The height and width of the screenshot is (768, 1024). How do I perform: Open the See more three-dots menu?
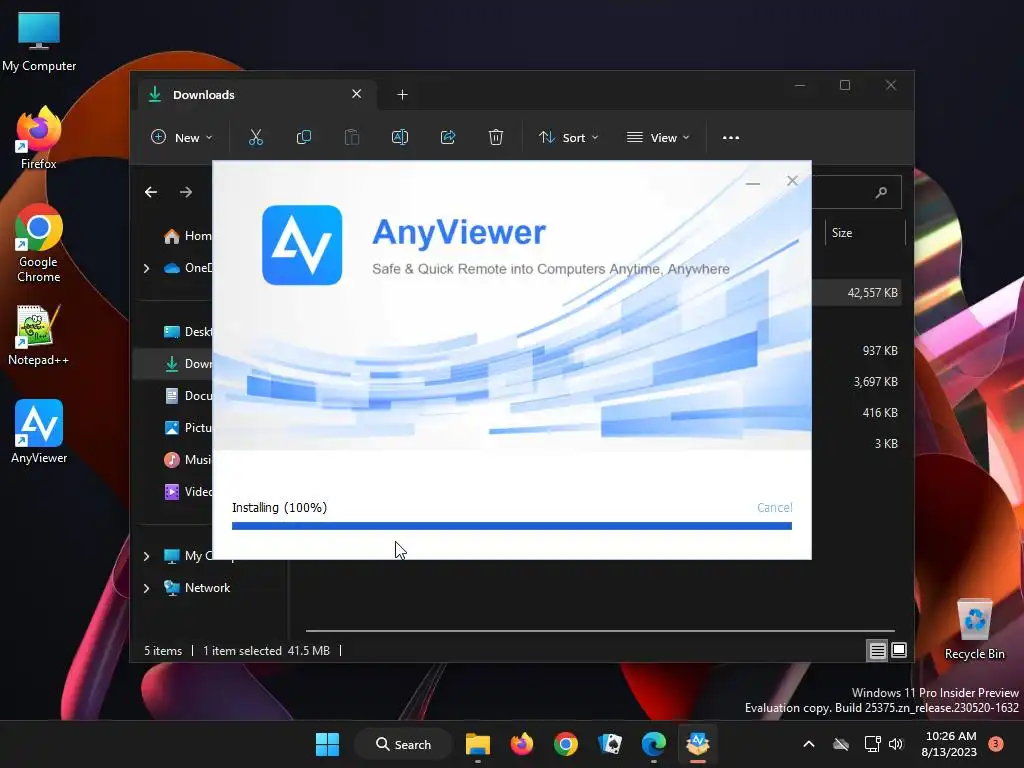tap(731, 138)
